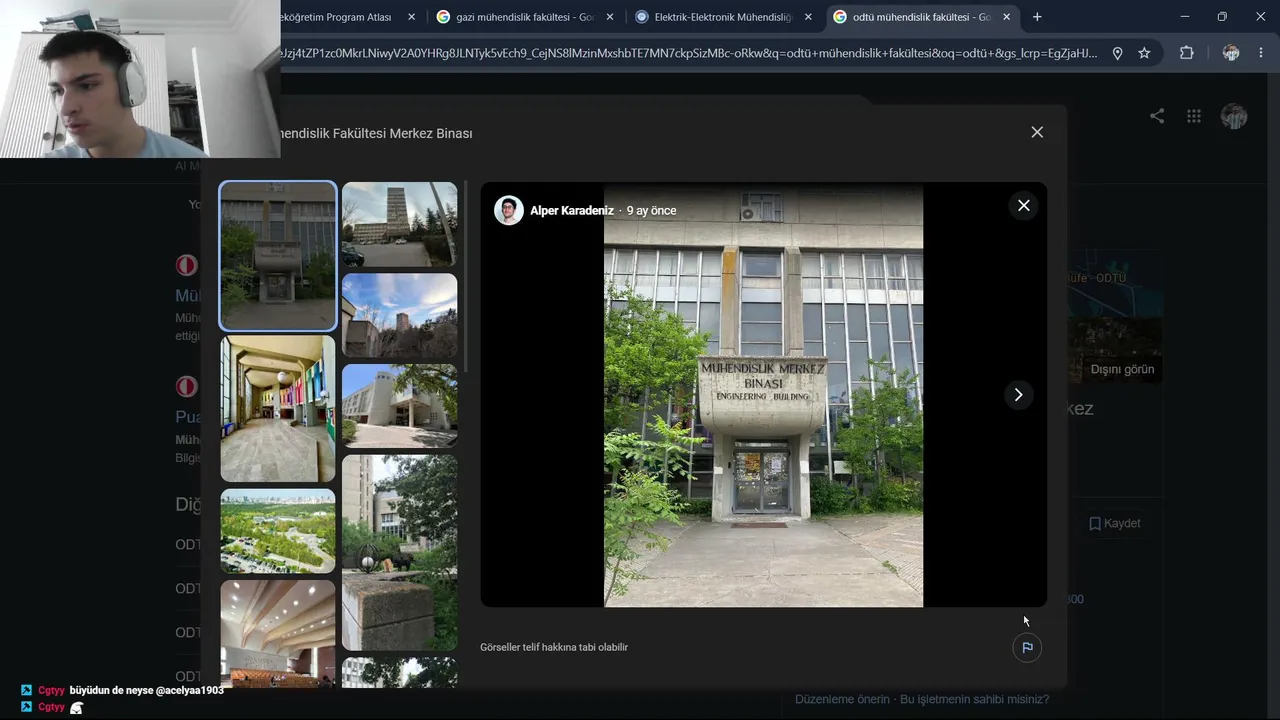This screenshot has width=1280, height=720.
Task: Open 'Bu işletmenin sahibi misiniz?' link
Action: point(975,700)
